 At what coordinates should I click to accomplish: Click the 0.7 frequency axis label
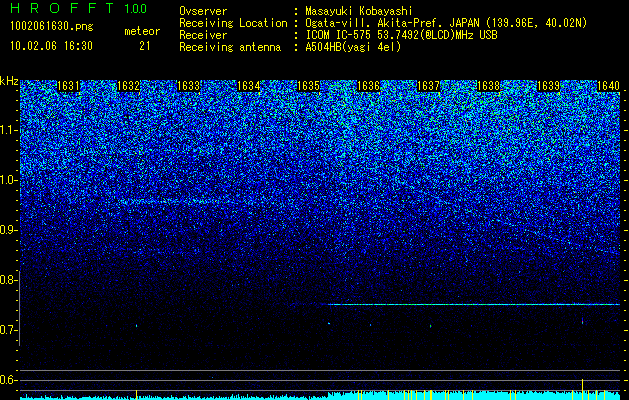[8, 330]
